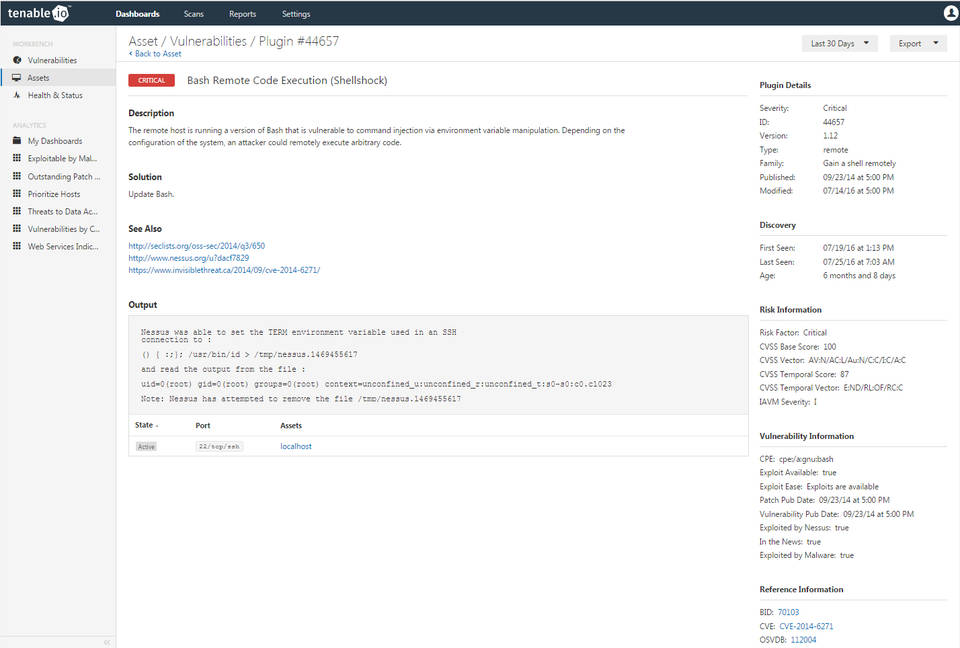960x648 pixels.
Task: Click the Assets monitor icon
Action: point(17,78)
